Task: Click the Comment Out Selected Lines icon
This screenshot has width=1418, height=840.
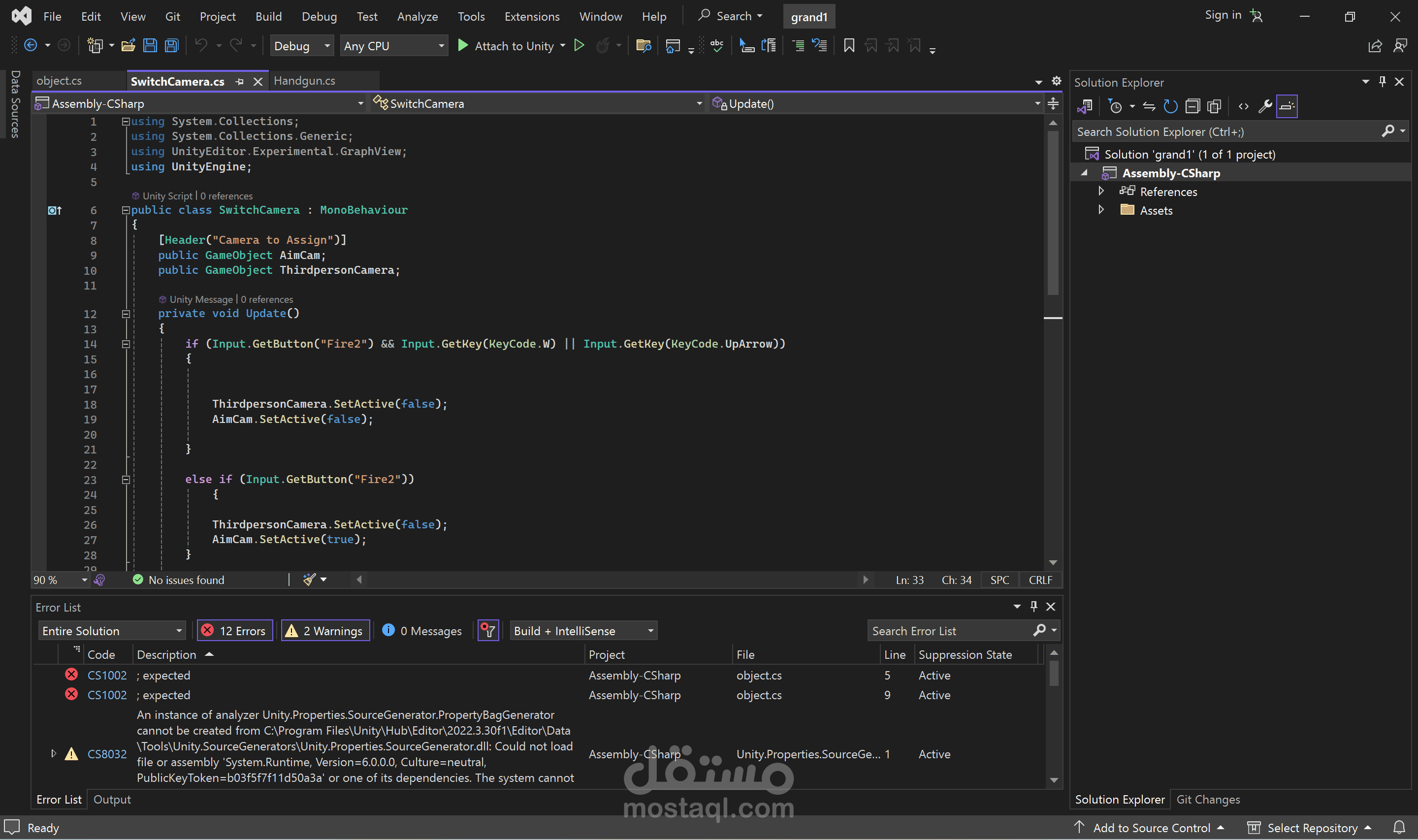Action: [798, 45]
